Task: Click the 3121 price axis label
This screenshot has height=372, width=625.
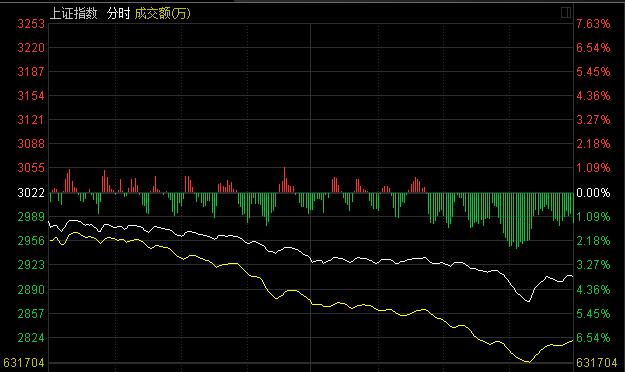Action: pos(31,120)
